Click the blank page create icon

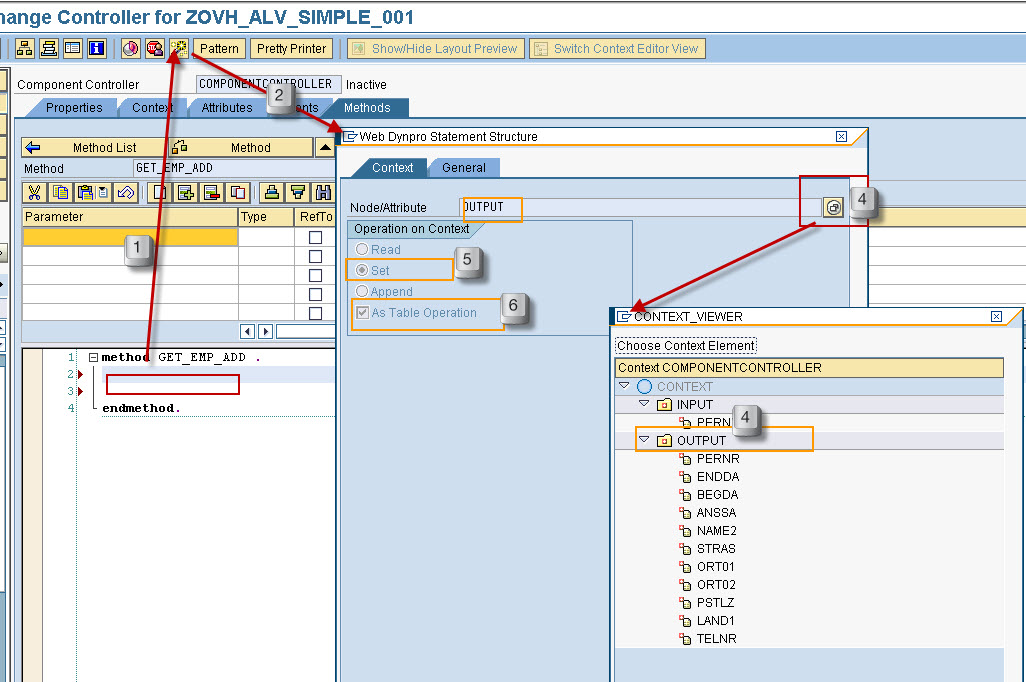tap(160, 192)
